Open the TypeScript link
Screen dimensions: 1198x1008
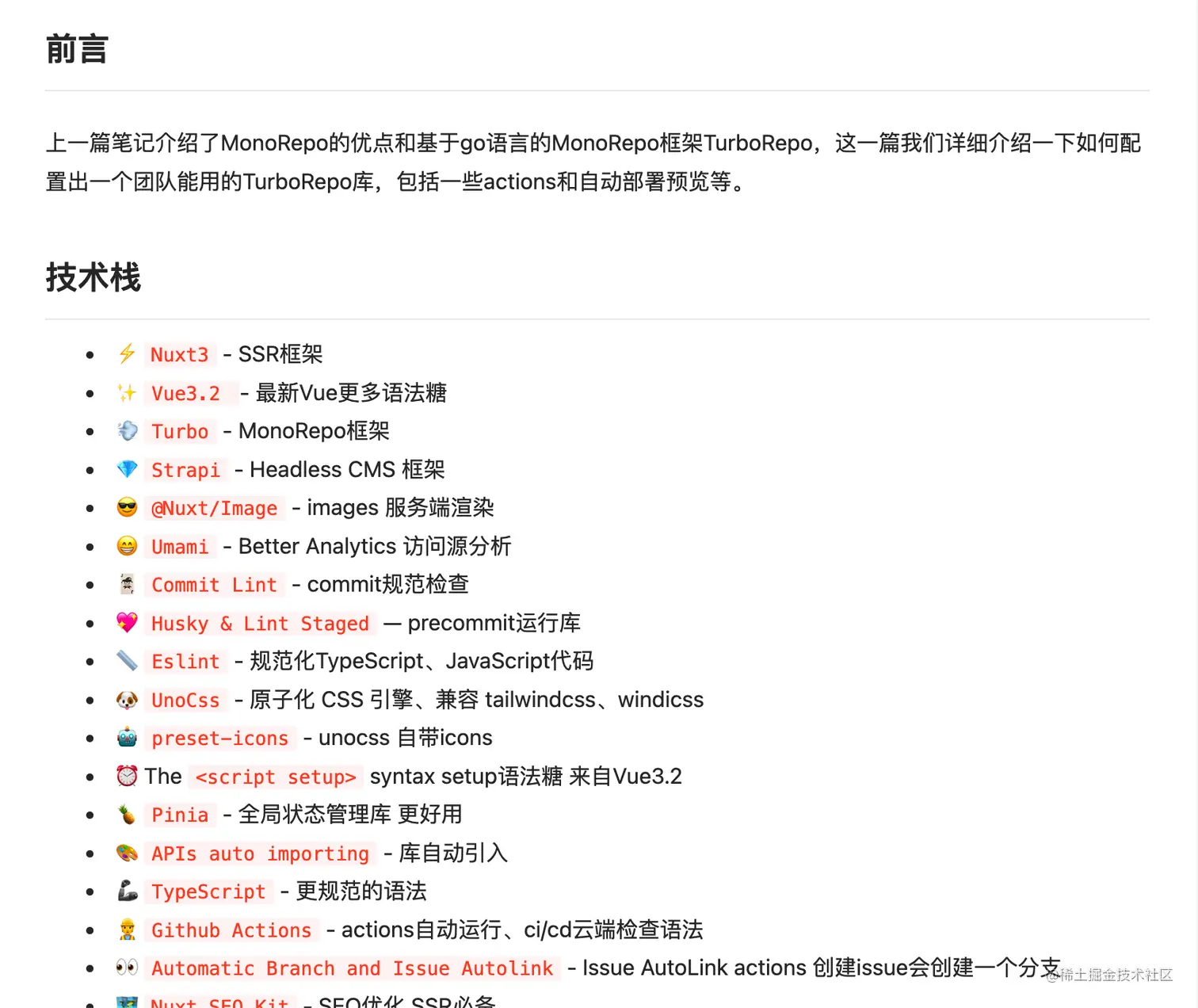click(208, 892)
